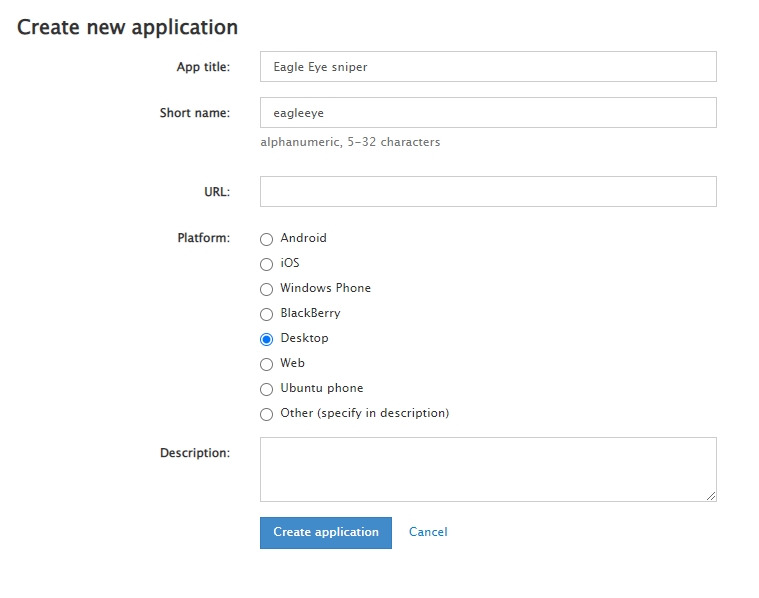Select Windows Phone as platform
This screenshot has height=598, width=759.
266,289
